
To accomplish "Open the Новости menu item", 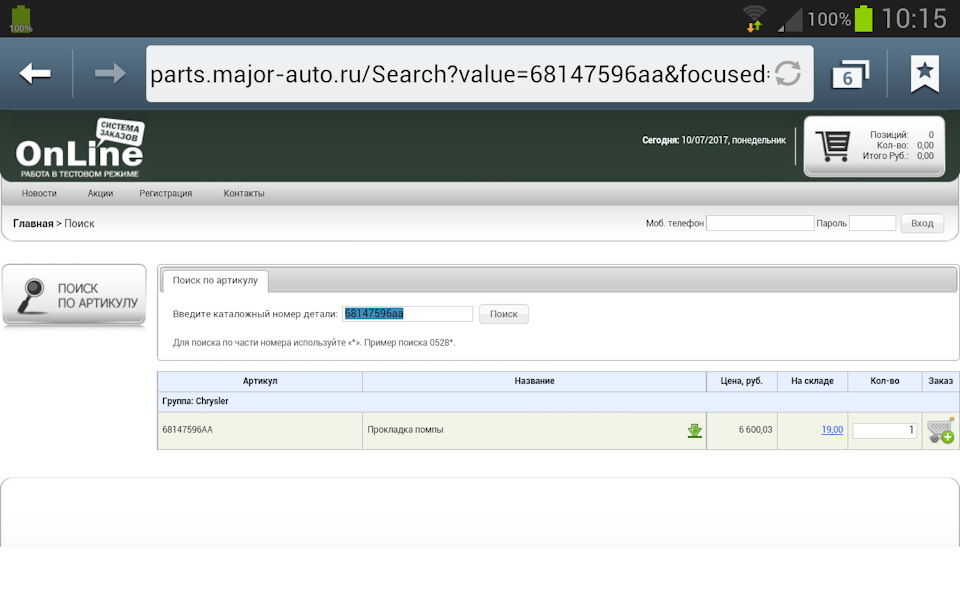I will (39, 193).
